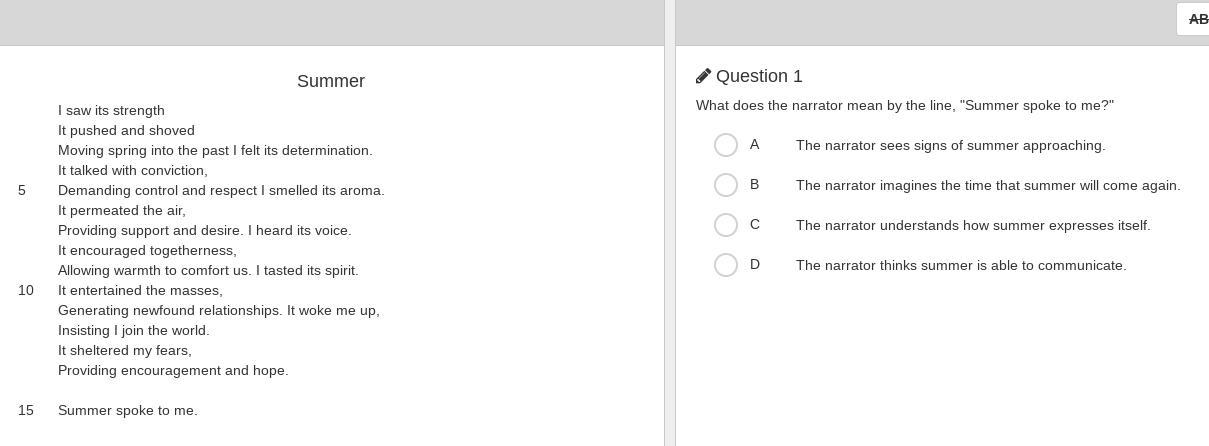
Task: Click answer "thinks summer is able to communicate"
Action: click(x=961, y=265)
